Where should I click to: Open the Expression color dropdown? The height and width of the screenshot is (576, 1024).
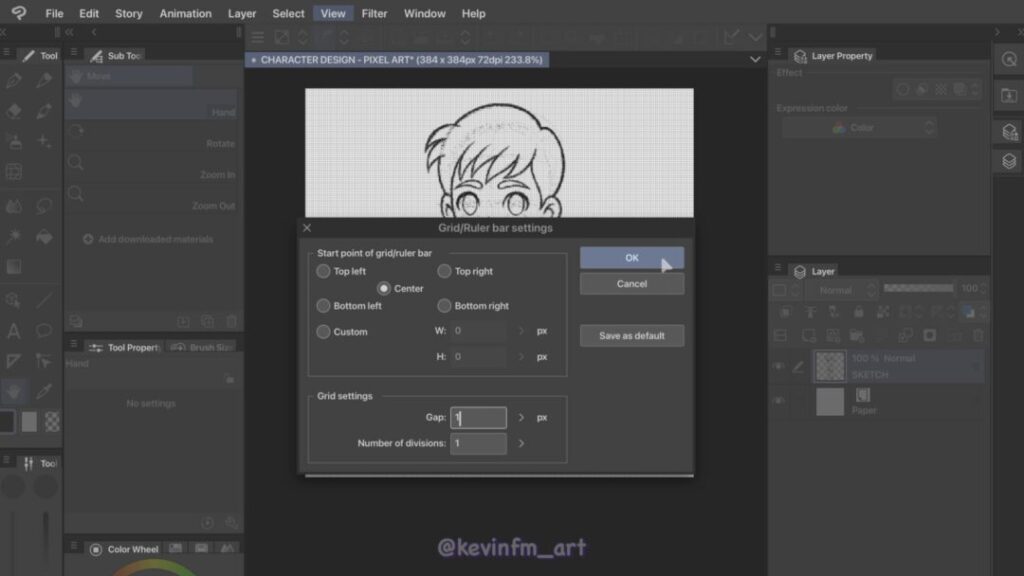[859, 128]
